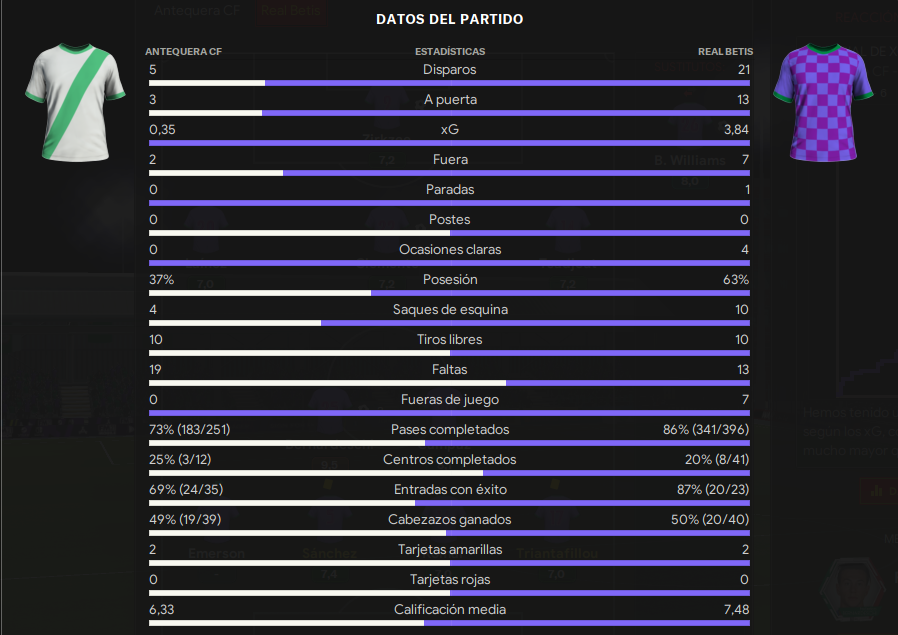Click the Tarjetas amarillas row label
The image size is (898, 635).
(450, 550)
